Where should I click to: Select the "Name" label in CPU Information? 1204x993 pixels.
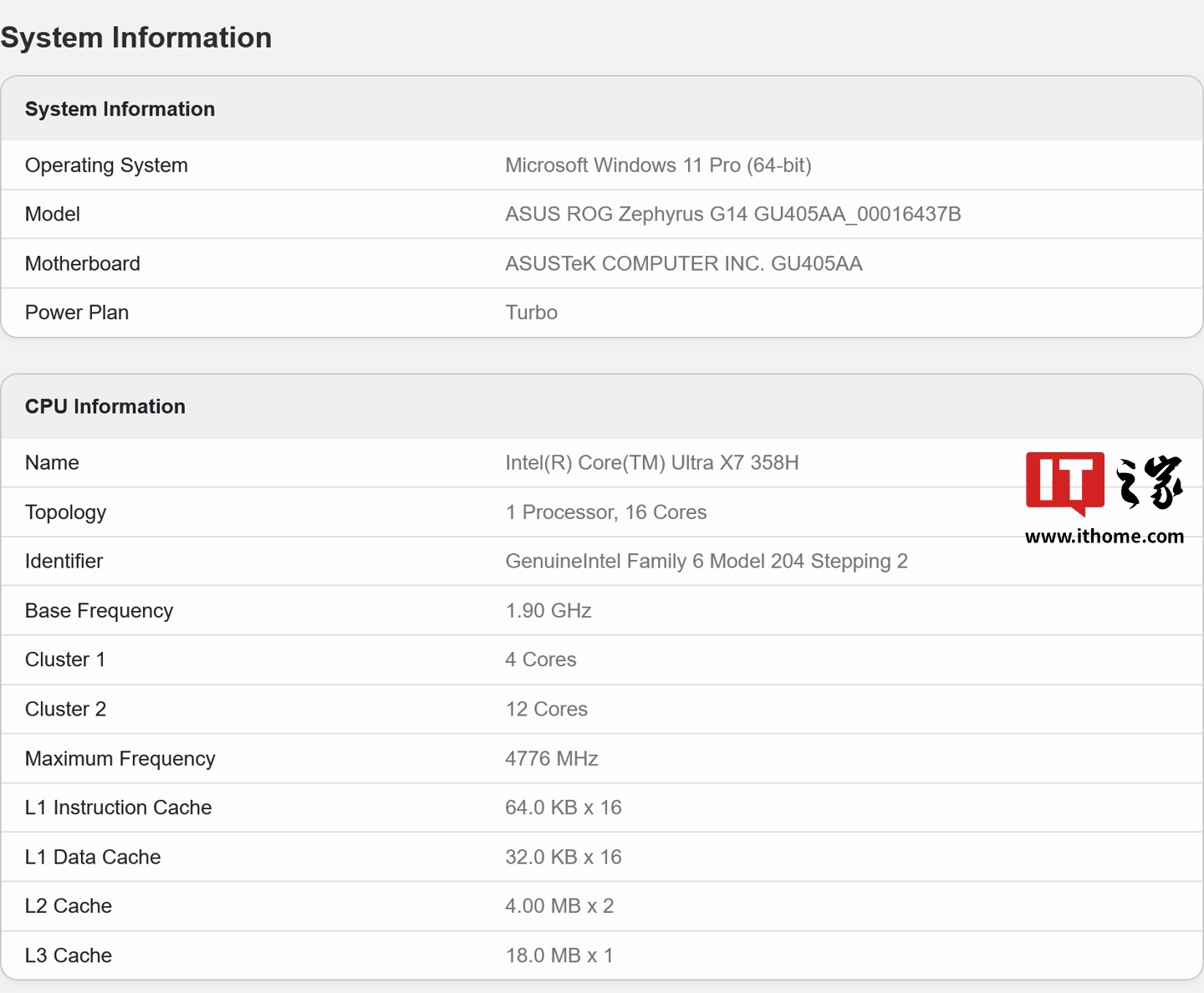[x=52, y=462]
